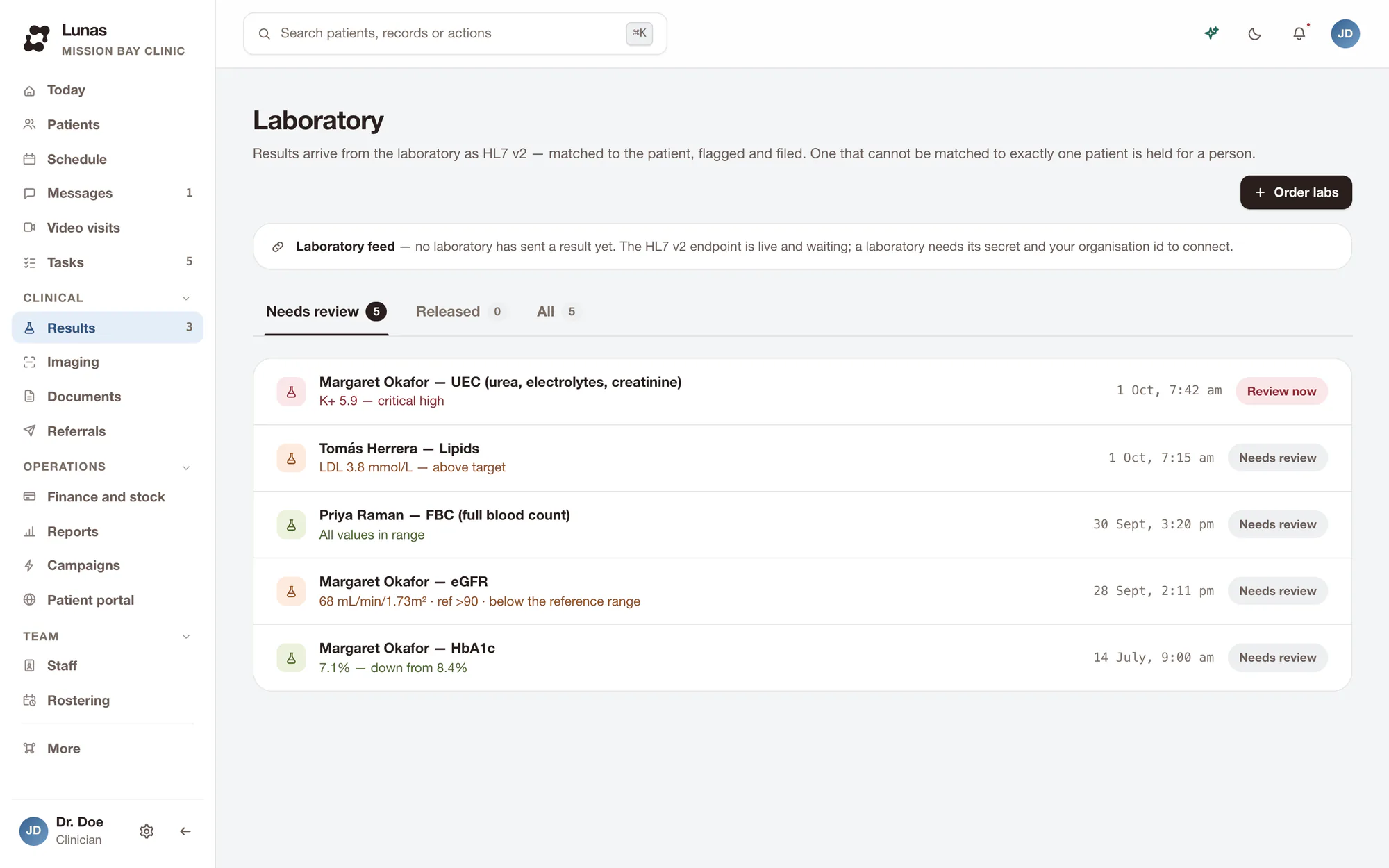Screen dimensions: 1389x868
Task: Click the Order labs button
Action: pyautogui.click(x=1296, y=192)
